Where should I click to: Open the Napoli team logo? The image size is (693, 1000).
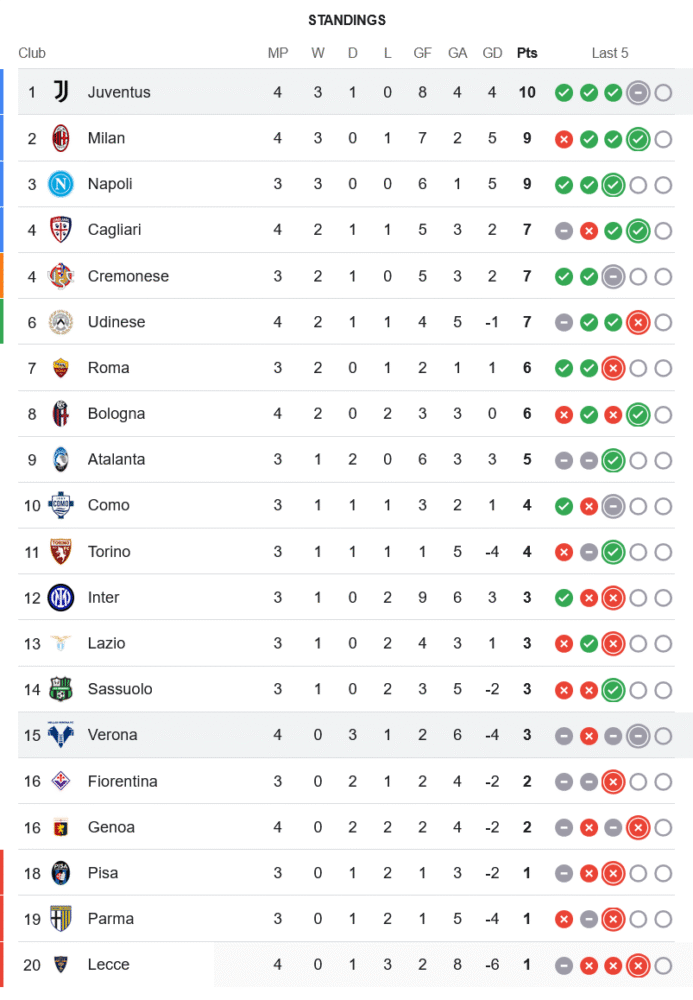coord(61,184)
